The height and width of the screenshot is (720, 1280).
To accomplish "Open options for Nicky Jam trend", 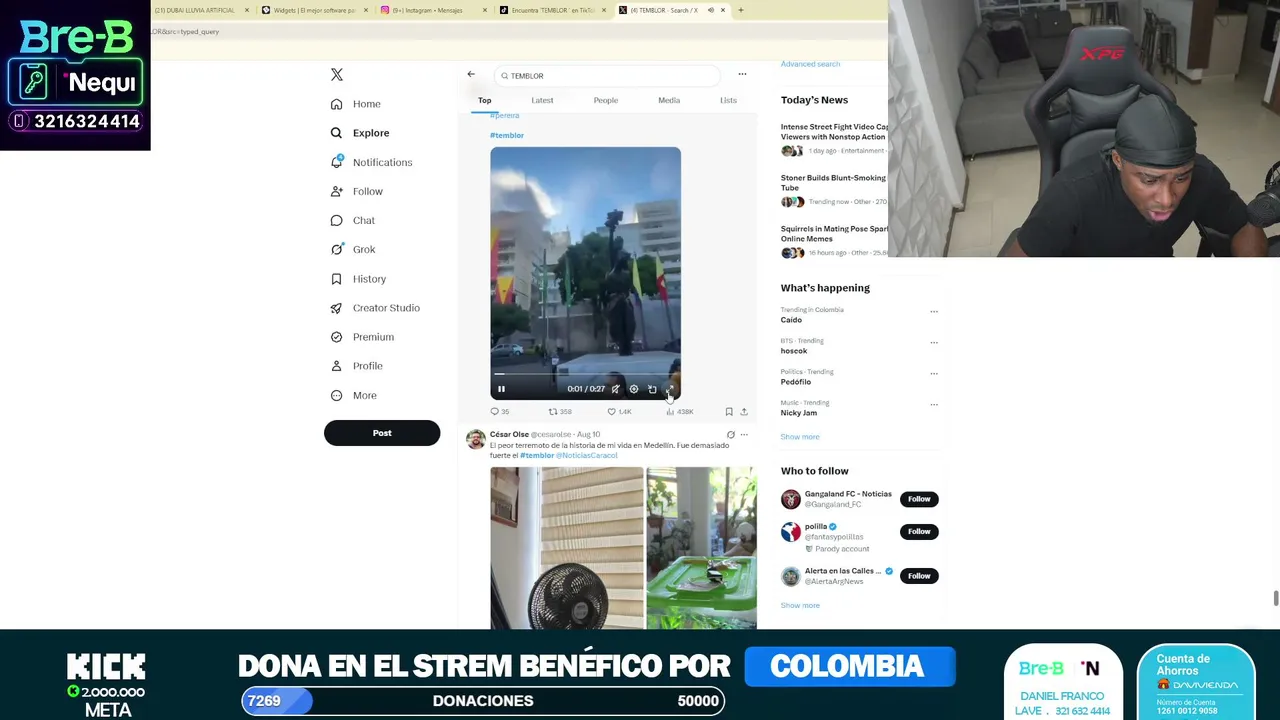I will 934,404.
